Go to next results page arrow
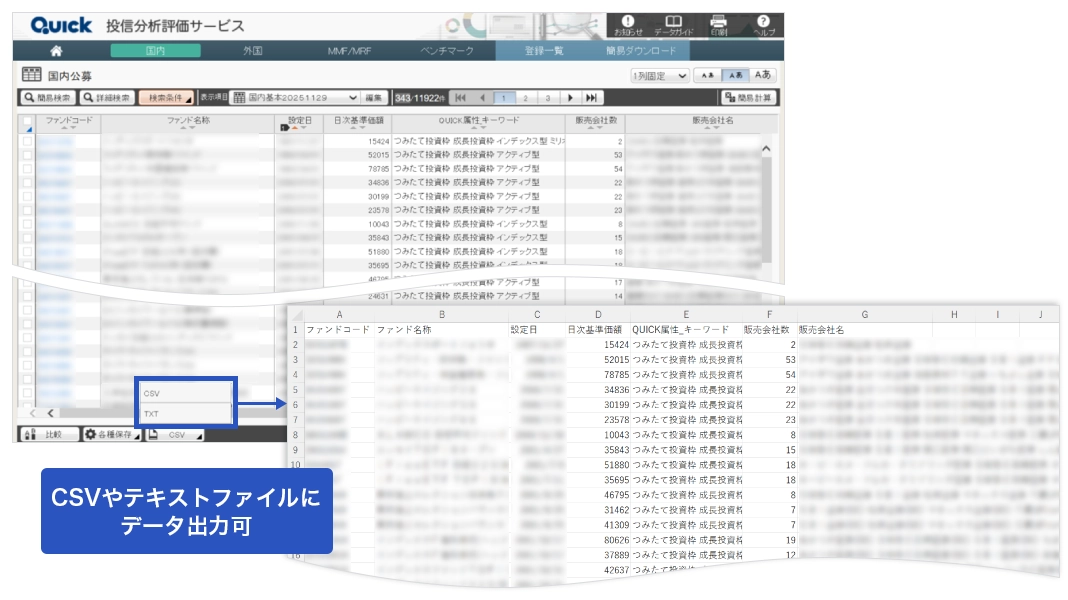 [570, 98]
